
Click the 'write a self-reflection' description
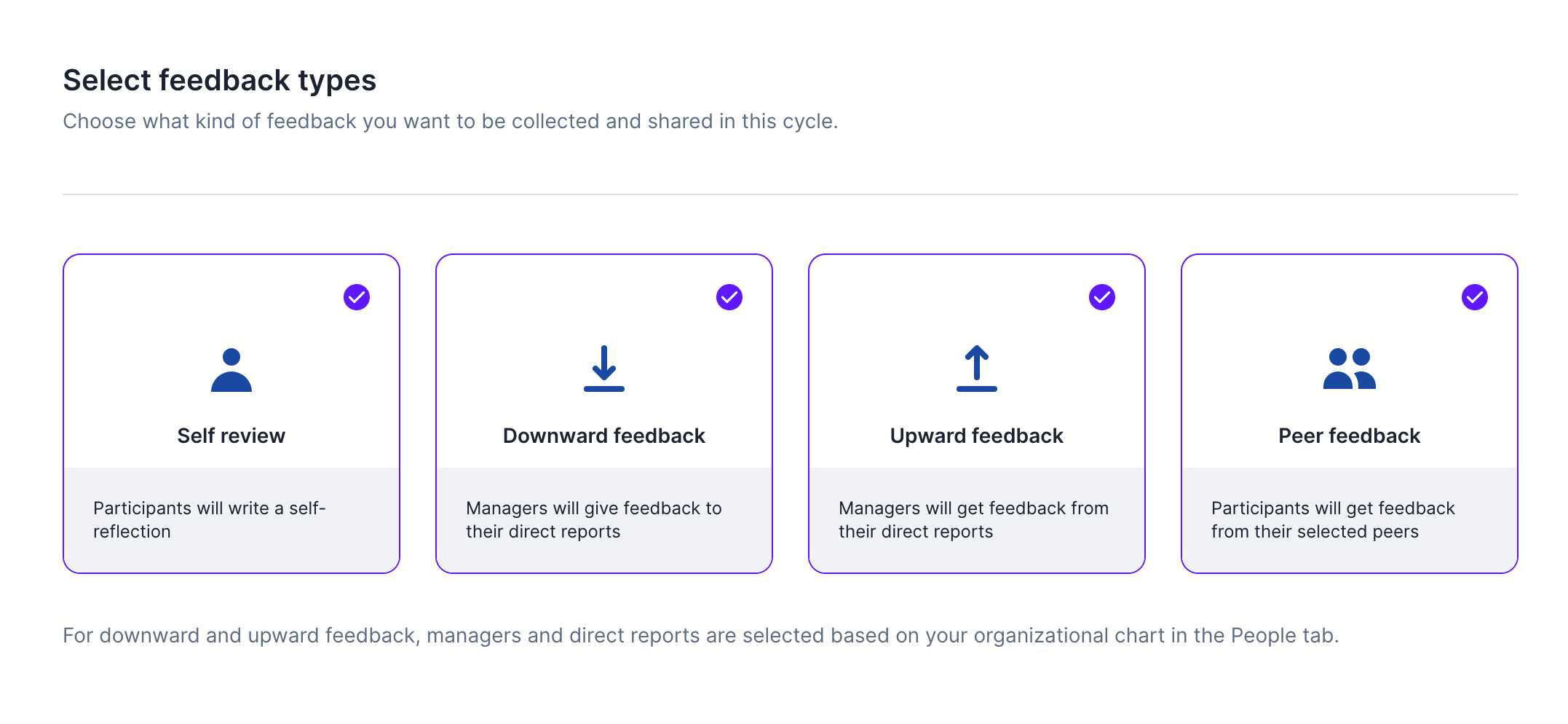(x=209, y=519)
